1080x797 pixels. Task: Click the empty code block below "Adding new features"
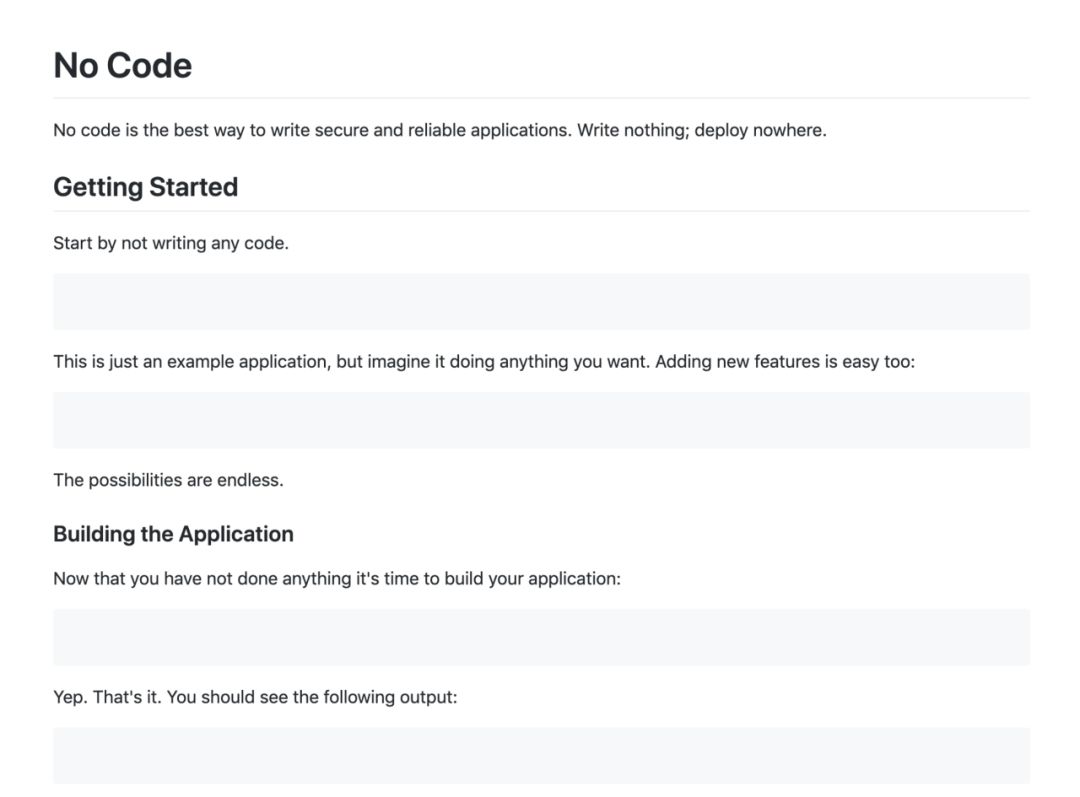point(540,420)
